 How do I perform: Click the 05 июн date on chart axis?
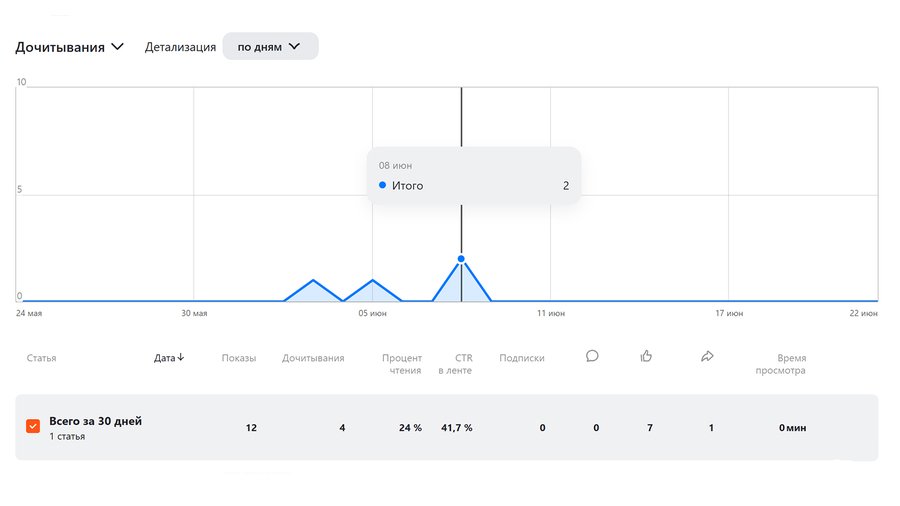tap(372, 314)
